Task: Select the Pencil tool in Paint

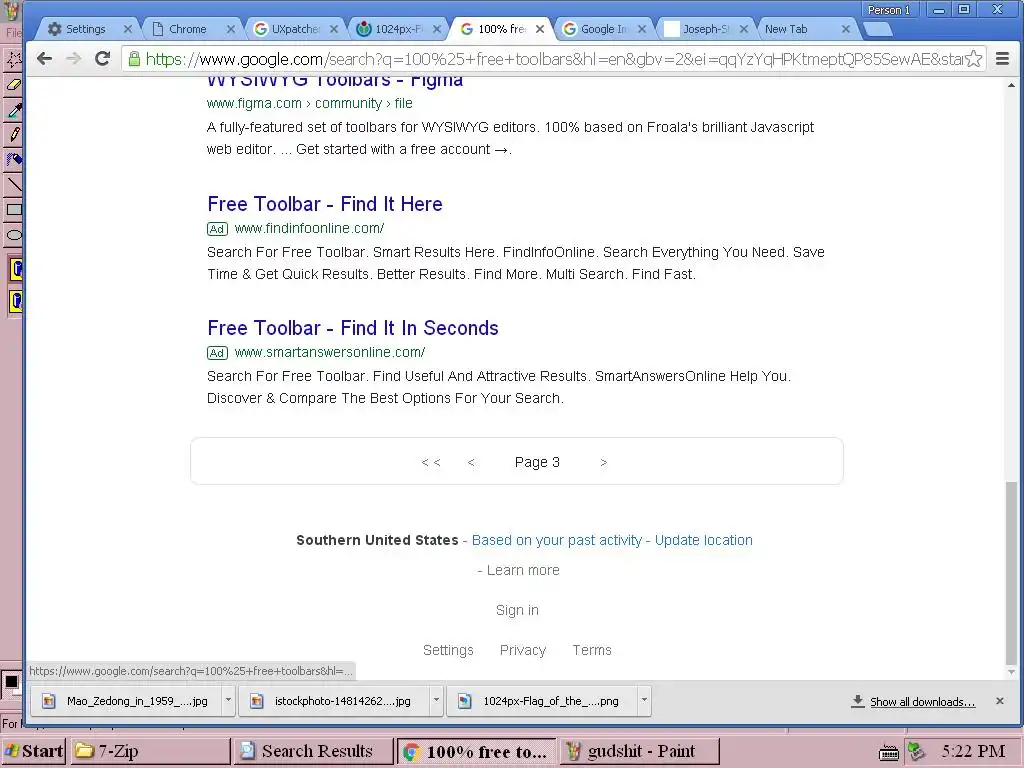Action: pyautogui.click(x=13, y=135)
